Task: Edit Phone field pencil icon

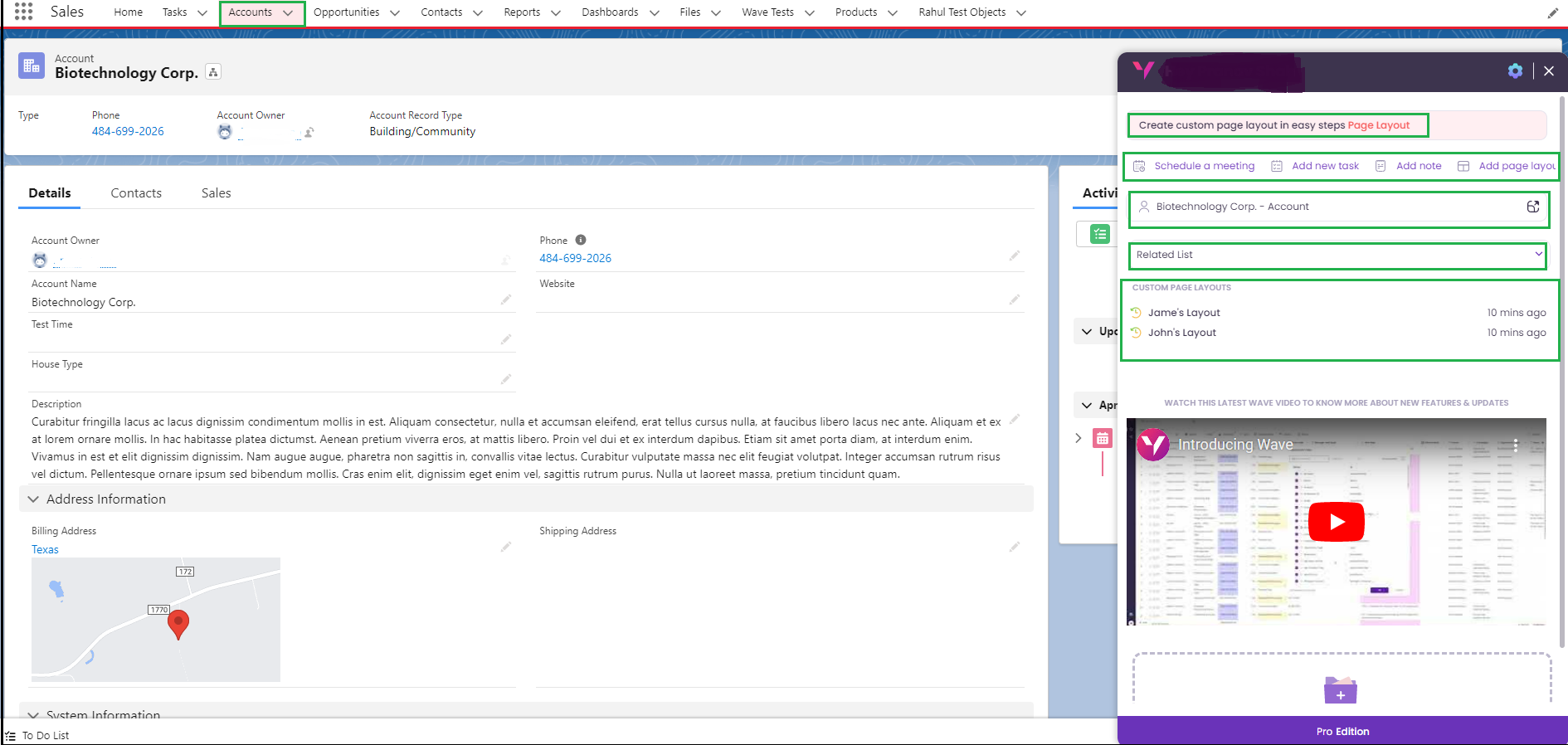Action: [x=1015, y=256]
